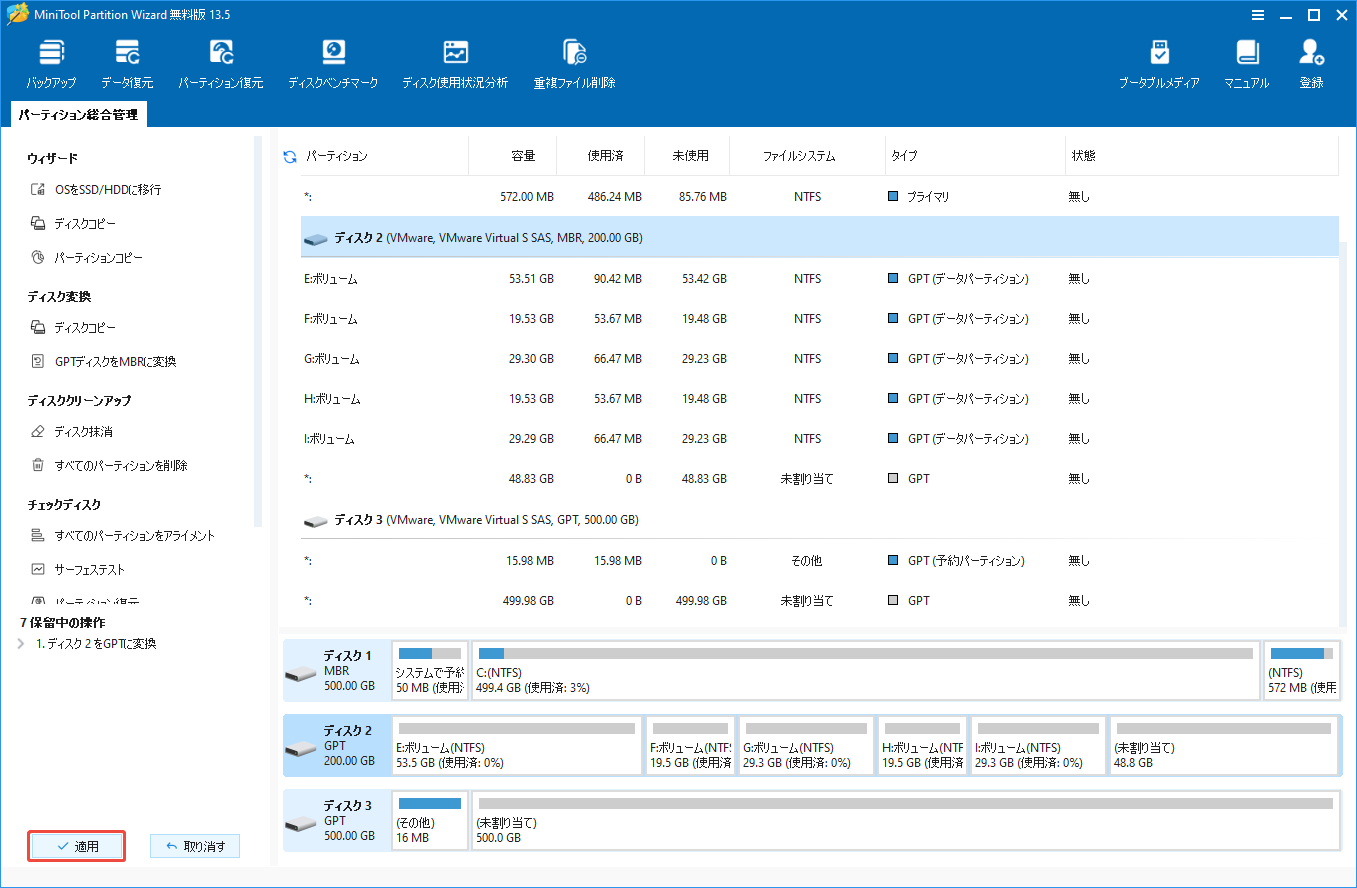
Task: Open ディスク使用状況分析 analyzer
Action: pos(455,62)
